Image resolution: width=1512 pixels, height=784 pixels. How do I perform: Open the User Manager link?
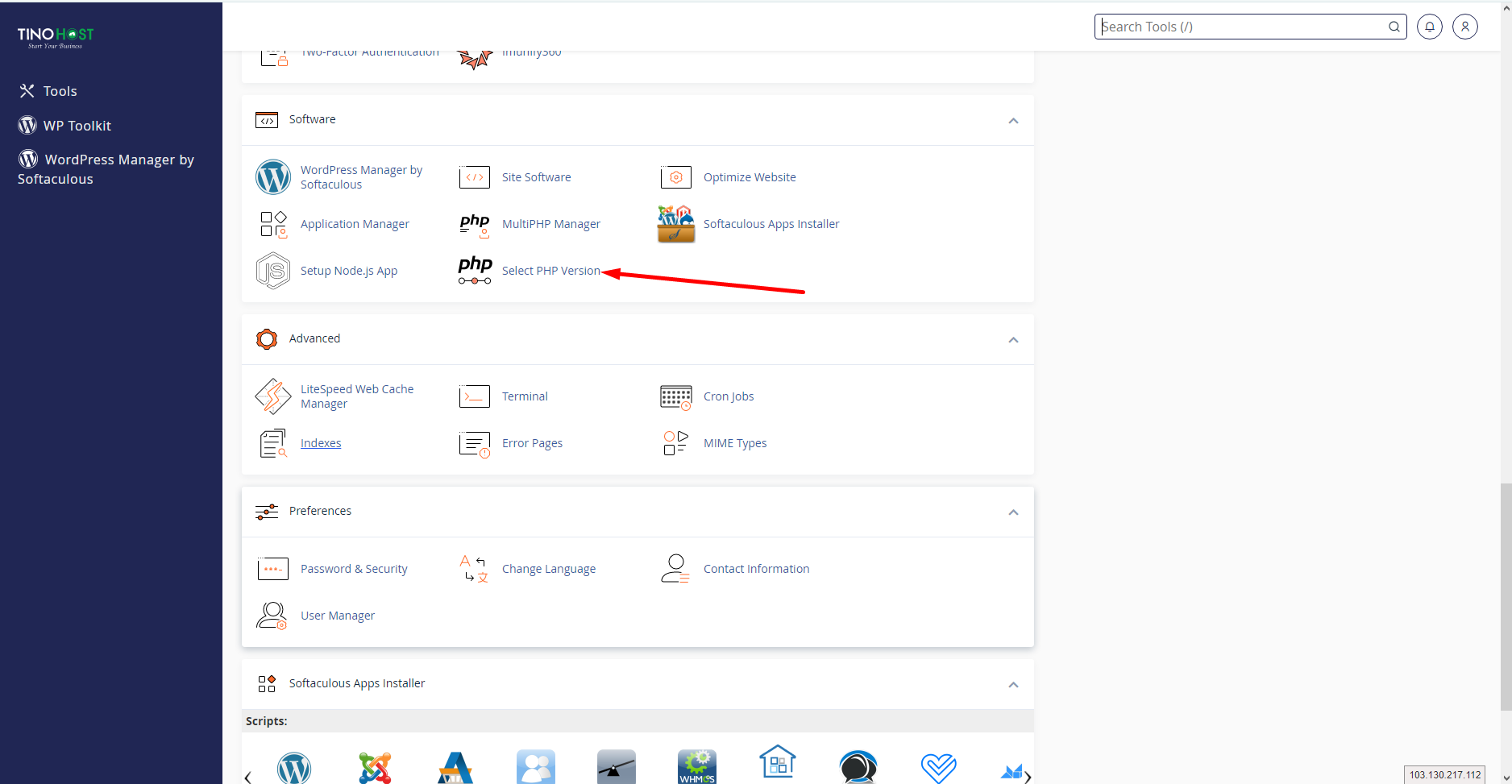tap(338, 616)
